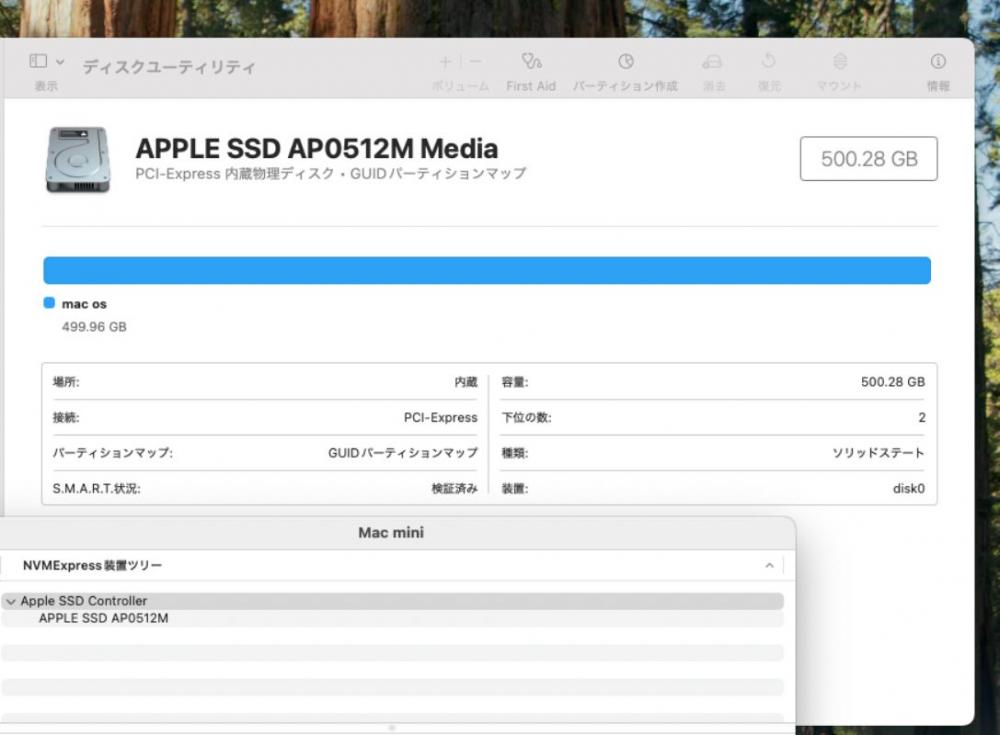1000x735 pixels.
Task: Open the パーティション作成 partition icon
Action: click(626, 61)
